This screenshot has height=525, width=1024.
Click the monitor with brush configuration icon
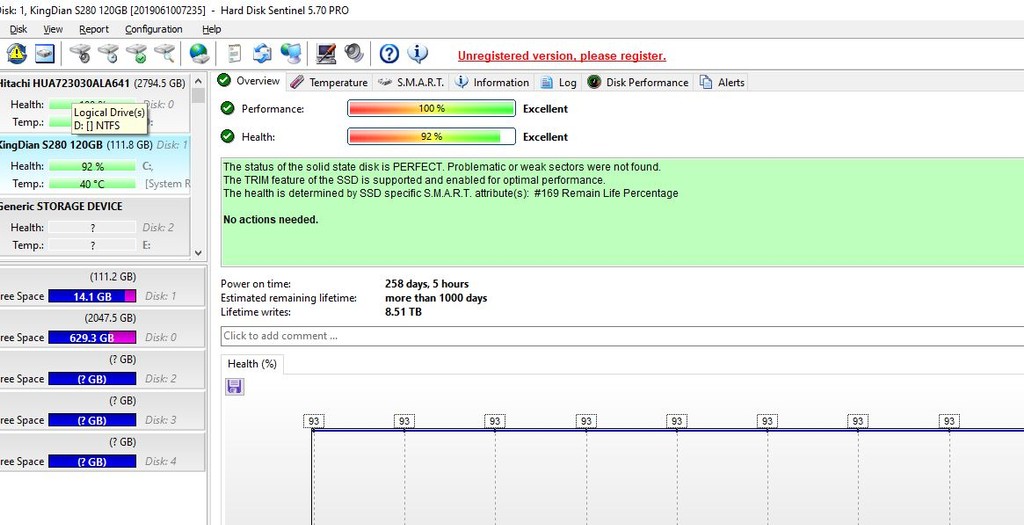325,53
